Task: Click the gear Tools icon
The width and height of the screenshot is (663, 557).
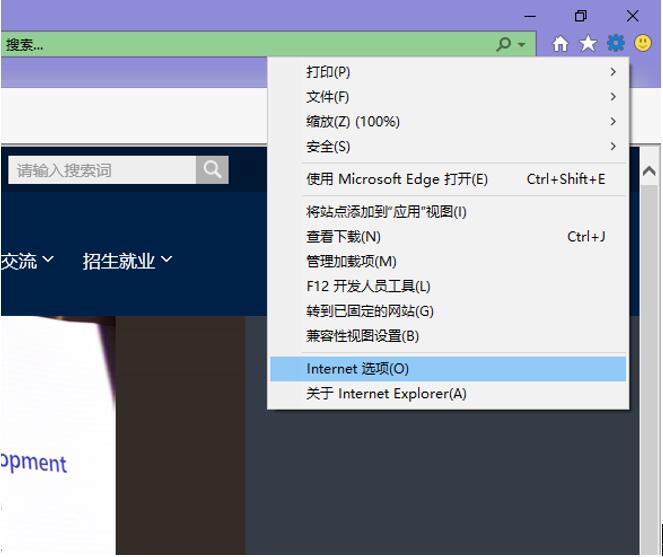Action: [616, 44]
